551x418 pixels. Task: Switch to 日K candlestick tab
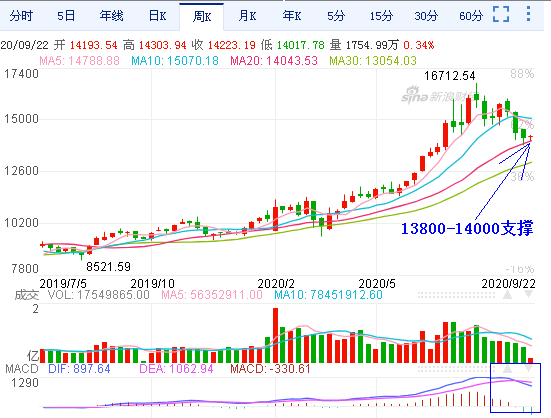(x=157, y=16)
